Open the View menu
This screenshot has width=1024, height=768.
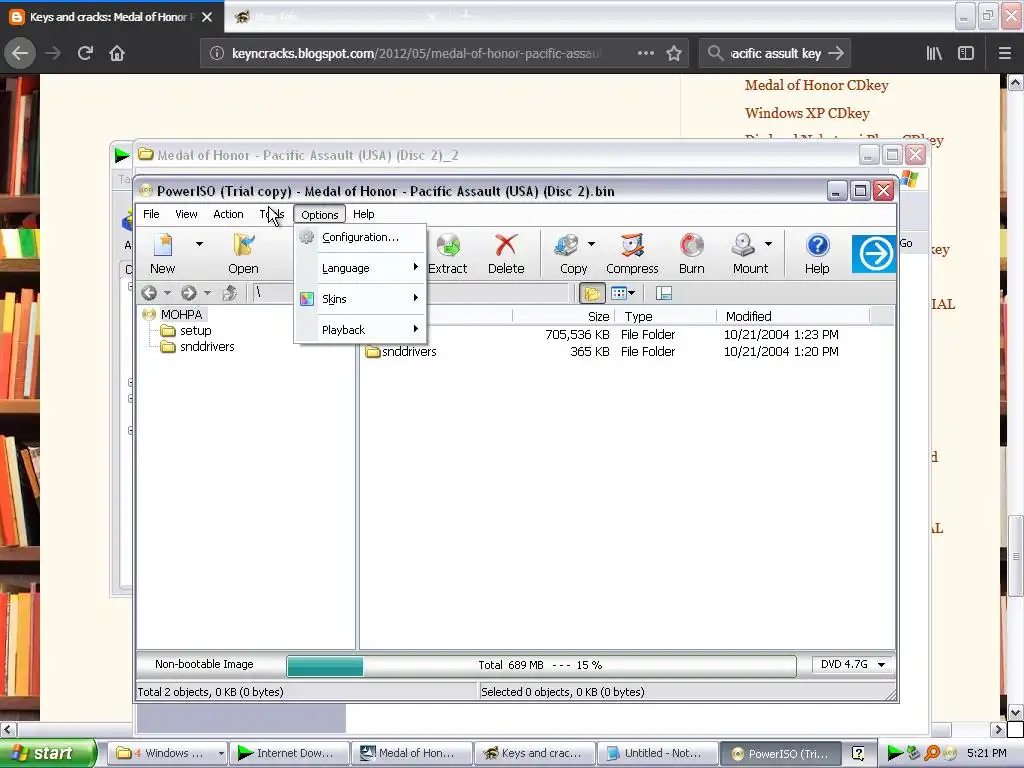186,214
